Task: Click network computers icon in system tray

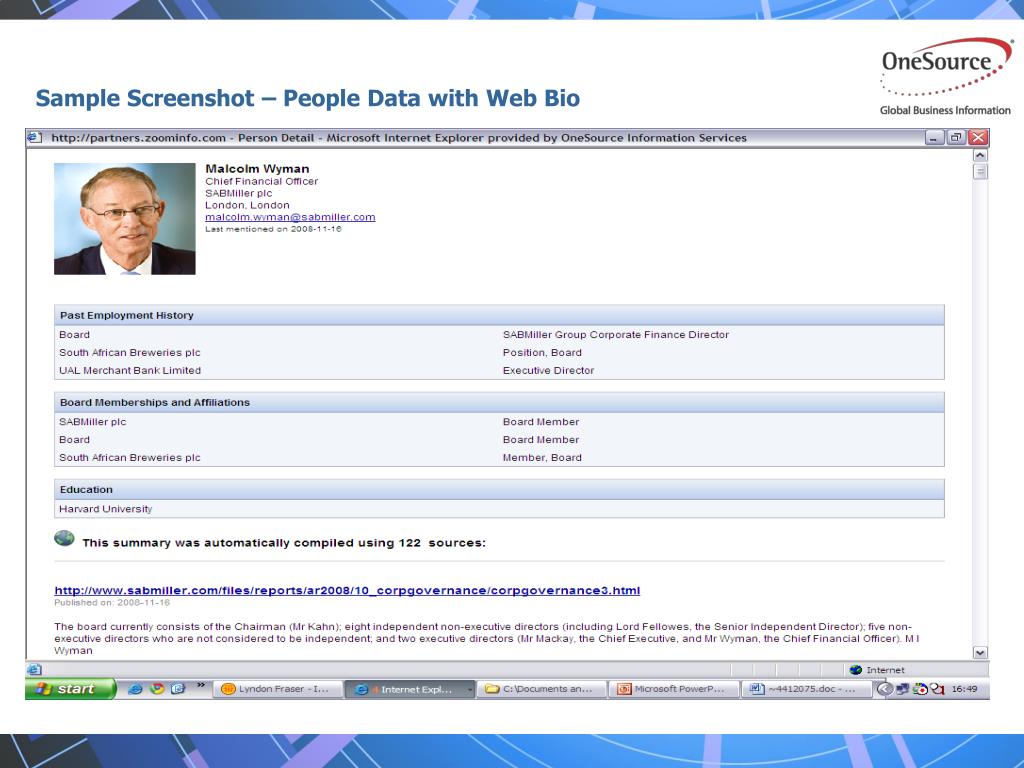Action: point(903,689)
